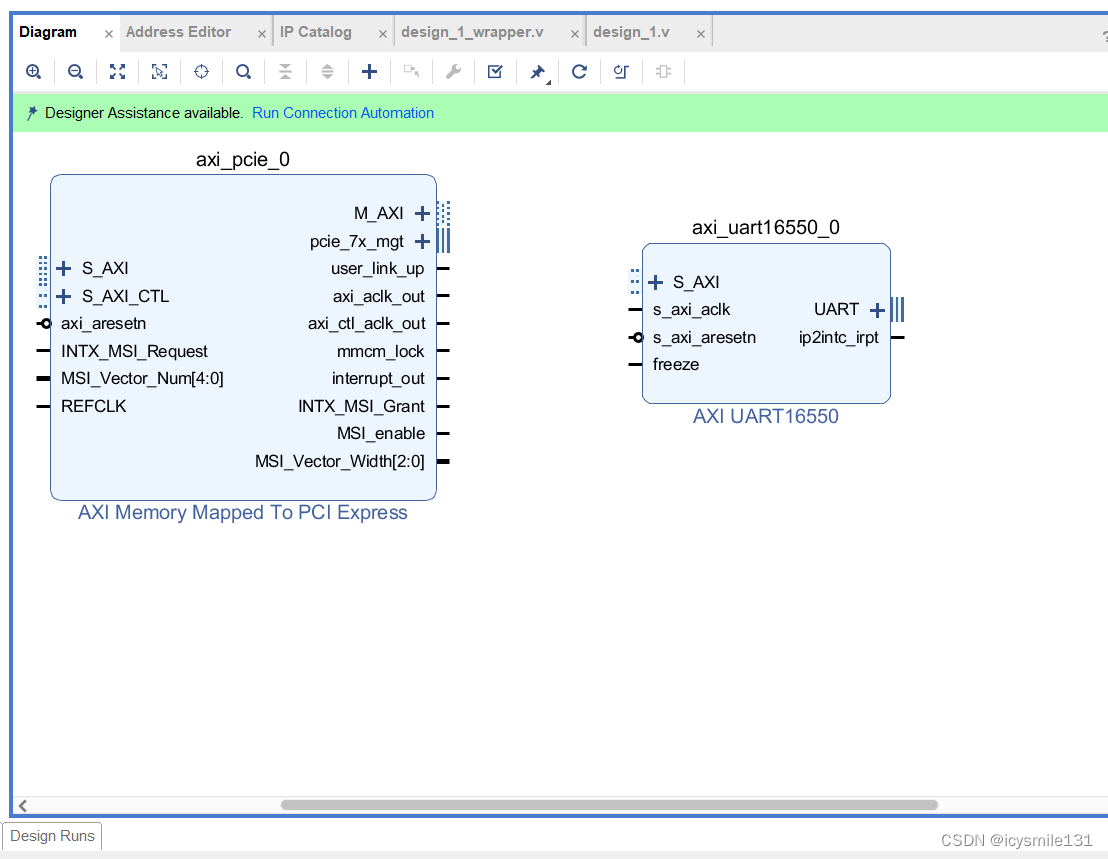Open the diagram Search tool
This screenshot has width=1108, height=859.
243,71
